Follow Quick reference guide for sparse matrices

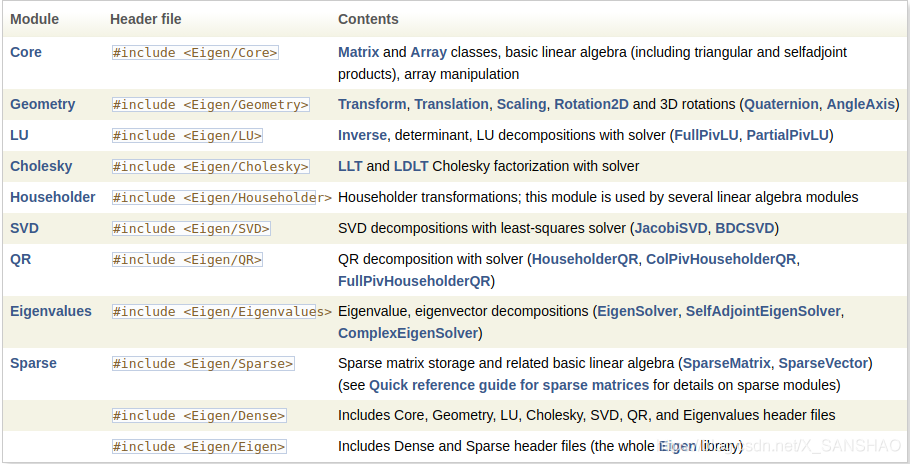(x=509, y=385)
